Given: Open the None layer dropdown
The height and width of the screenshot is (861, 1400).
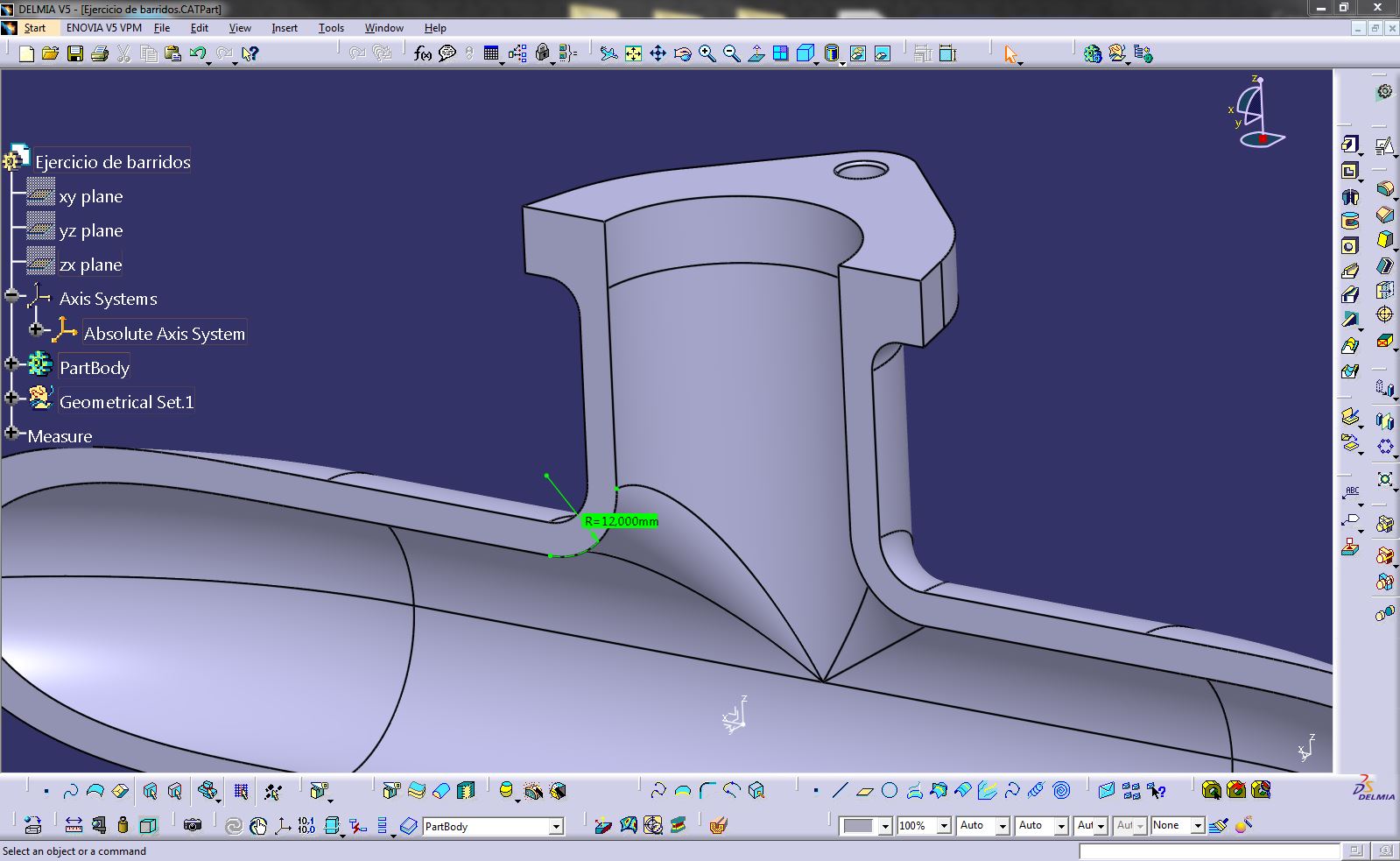Looking at the screenshot, I should click(1198, 826).
